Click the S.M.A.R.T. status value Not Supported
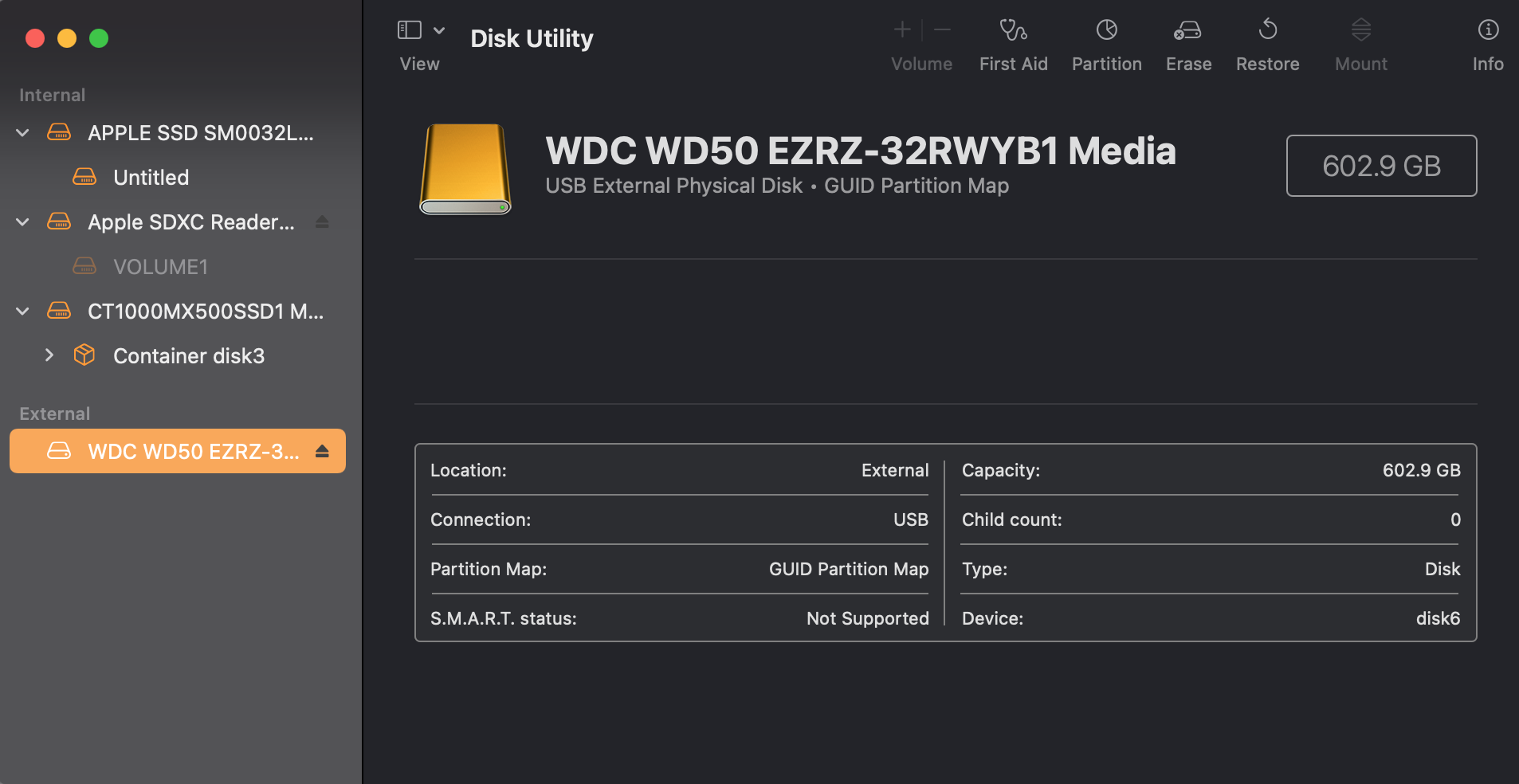 868,619
